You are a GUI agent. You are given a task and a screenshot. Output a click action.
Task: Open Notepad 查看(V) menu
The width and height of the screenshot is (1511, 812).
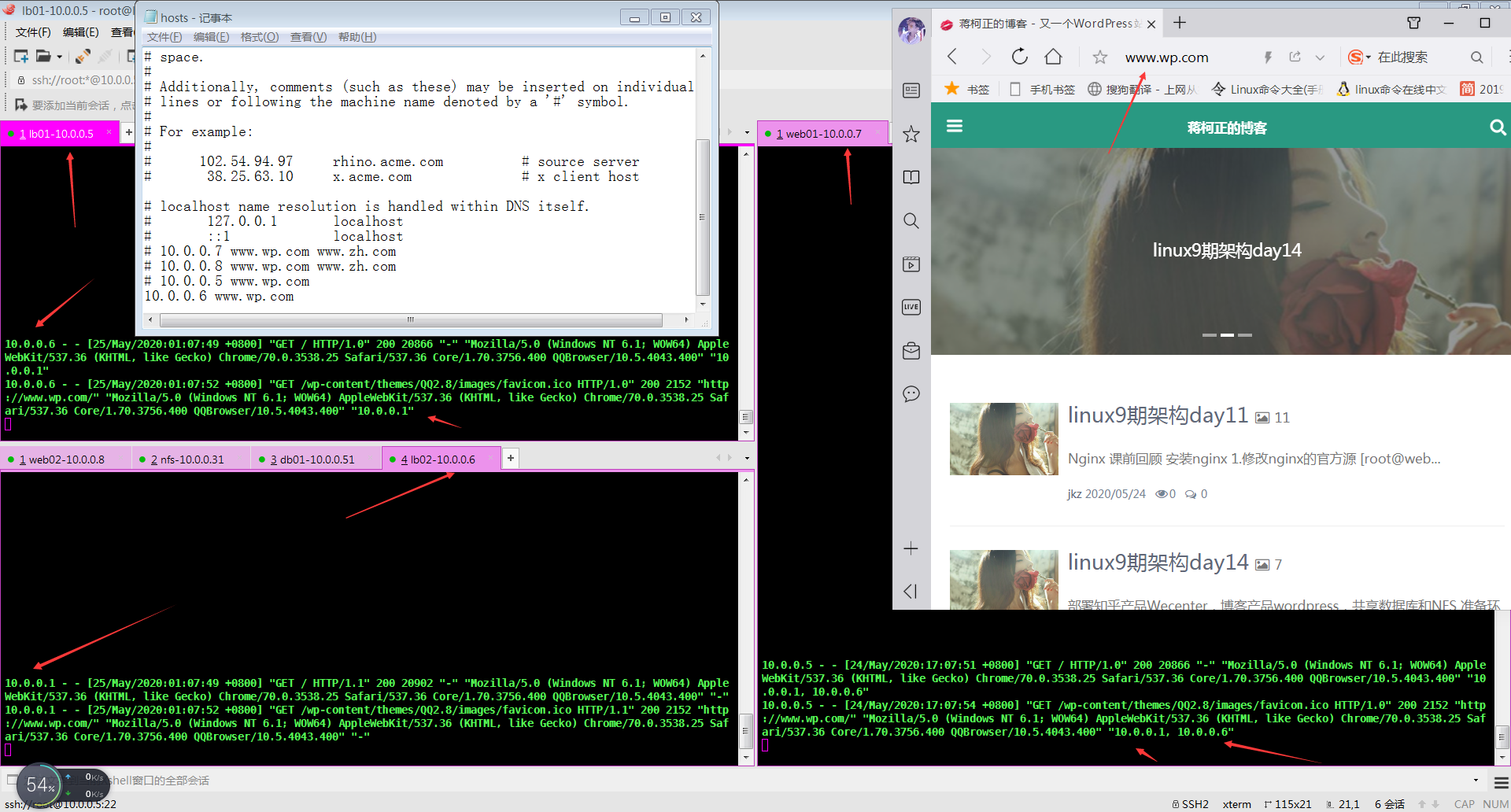click(x=308, y=37)
